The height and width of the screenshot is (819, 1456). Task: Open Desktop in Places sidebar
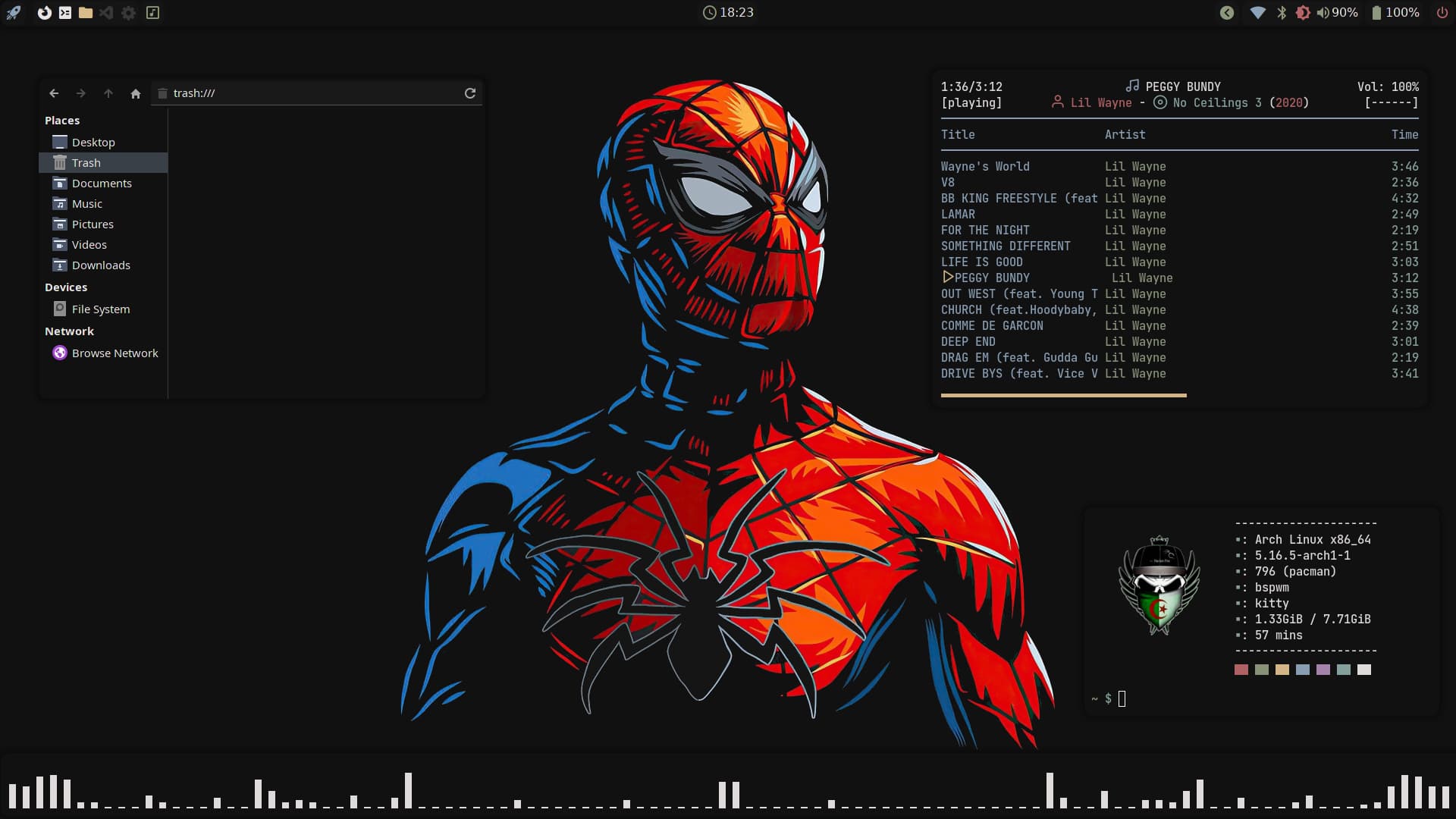(103, 143)
